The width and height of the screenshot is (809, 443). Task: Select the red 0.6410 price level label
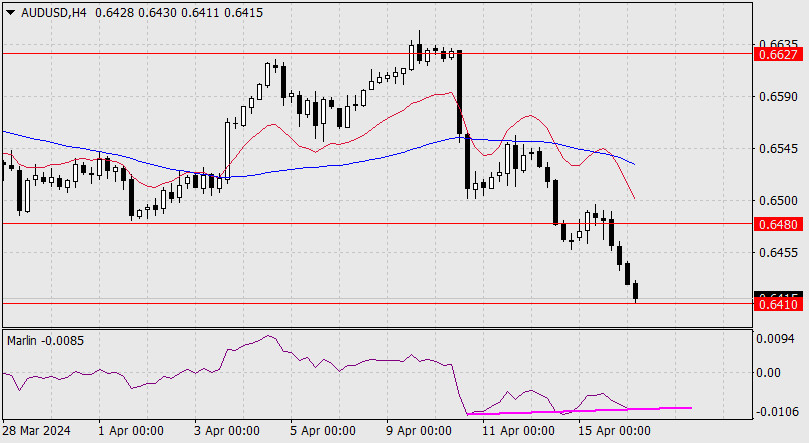pos(779,304)
